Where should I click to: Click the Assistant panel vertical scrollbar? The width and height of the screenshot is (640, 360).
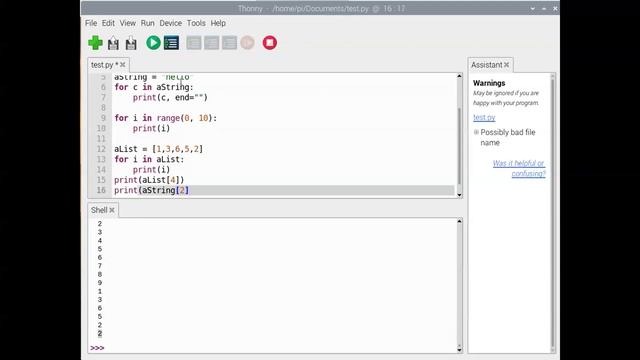click(x=553, y=212)
